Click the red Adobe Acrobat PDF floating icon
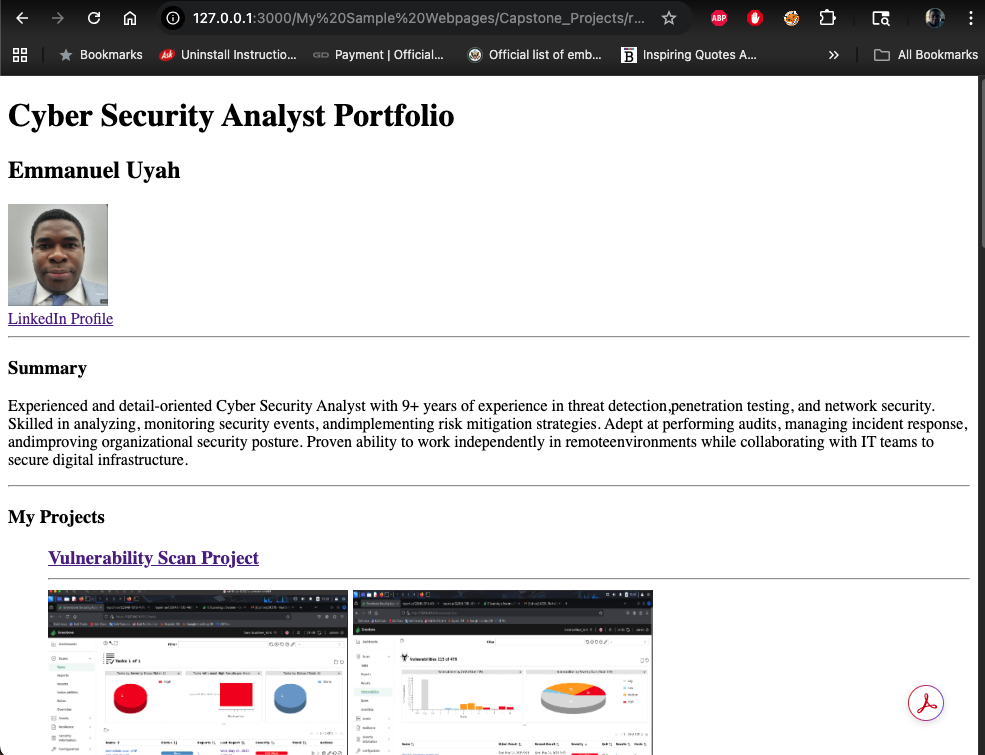This screenshot has height=755, width=985. pos(927,703)
